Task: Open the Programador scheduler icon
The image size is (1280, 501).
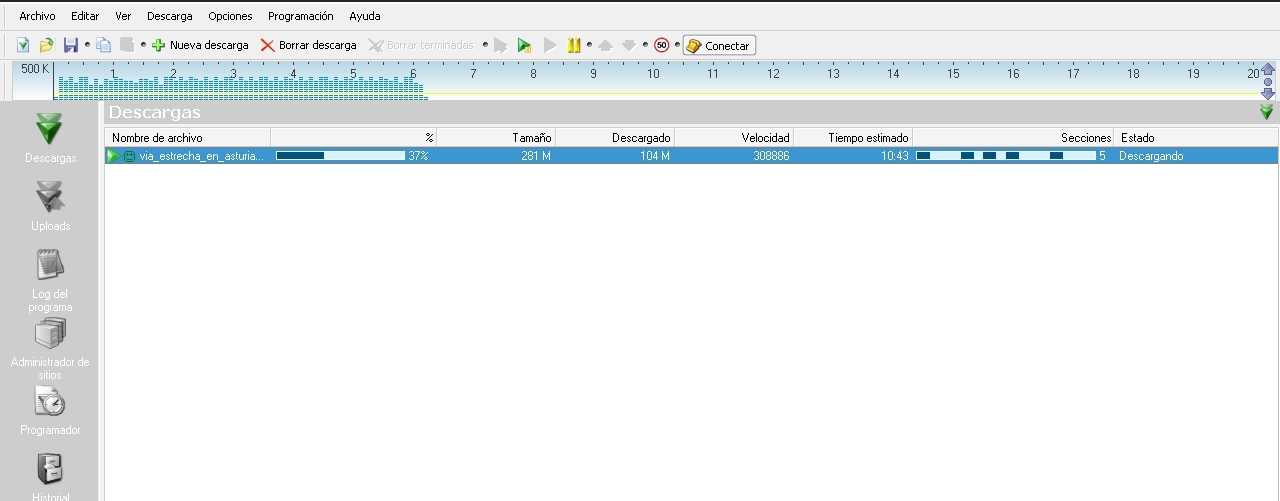Action: tap(50, 408)
